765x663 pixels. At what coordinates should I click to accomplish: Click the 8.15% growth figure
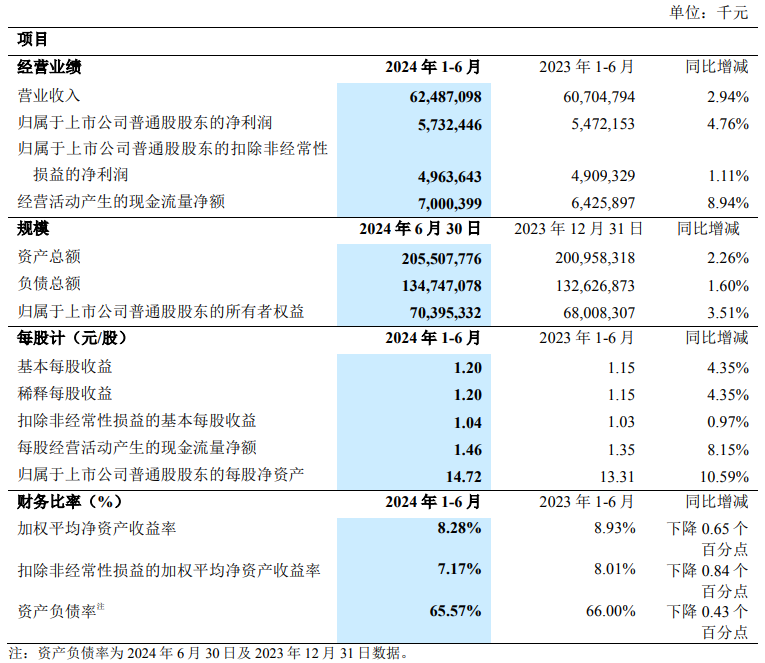pos(728,450)
